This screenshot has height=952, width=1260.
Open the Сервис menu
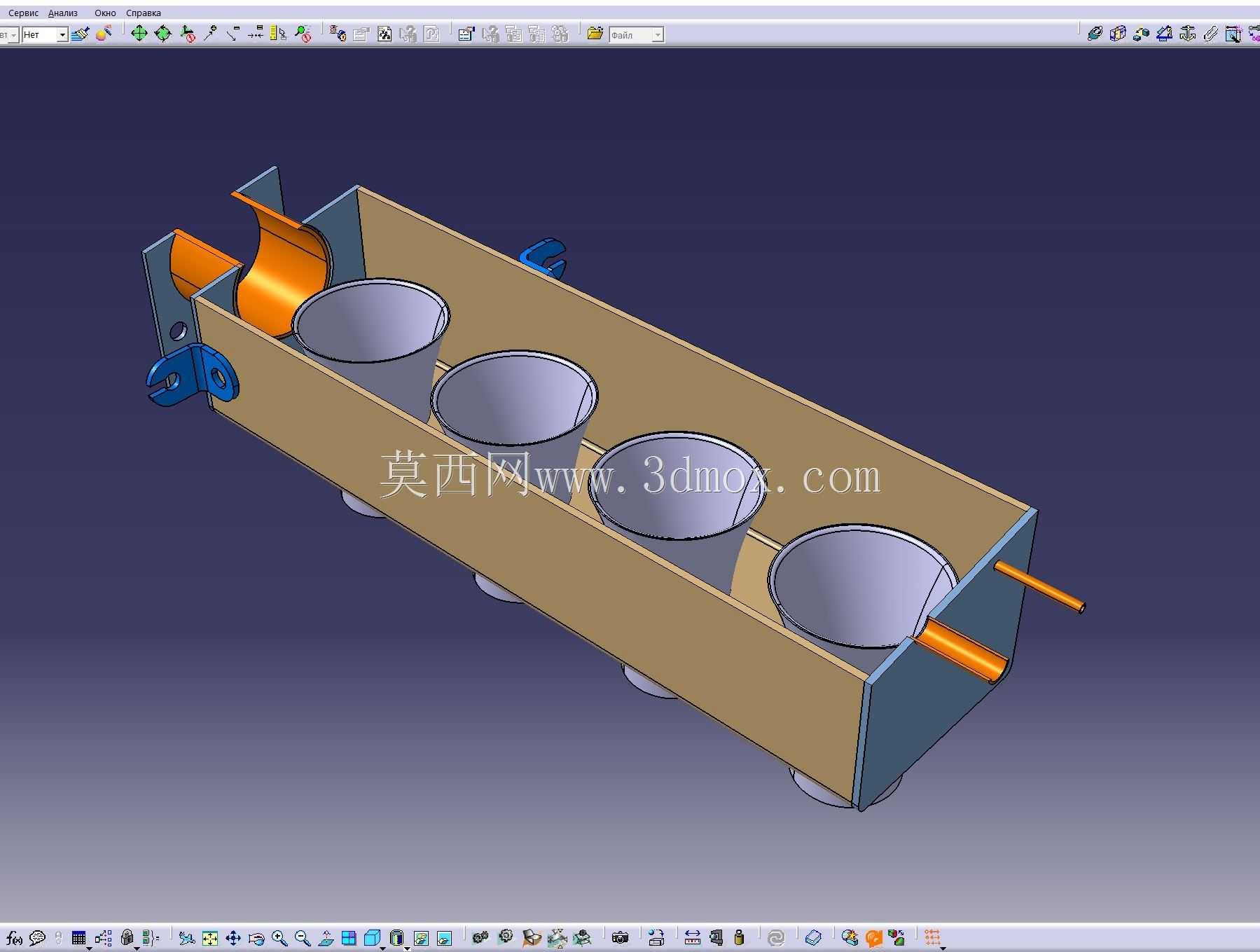coord(23,13)
